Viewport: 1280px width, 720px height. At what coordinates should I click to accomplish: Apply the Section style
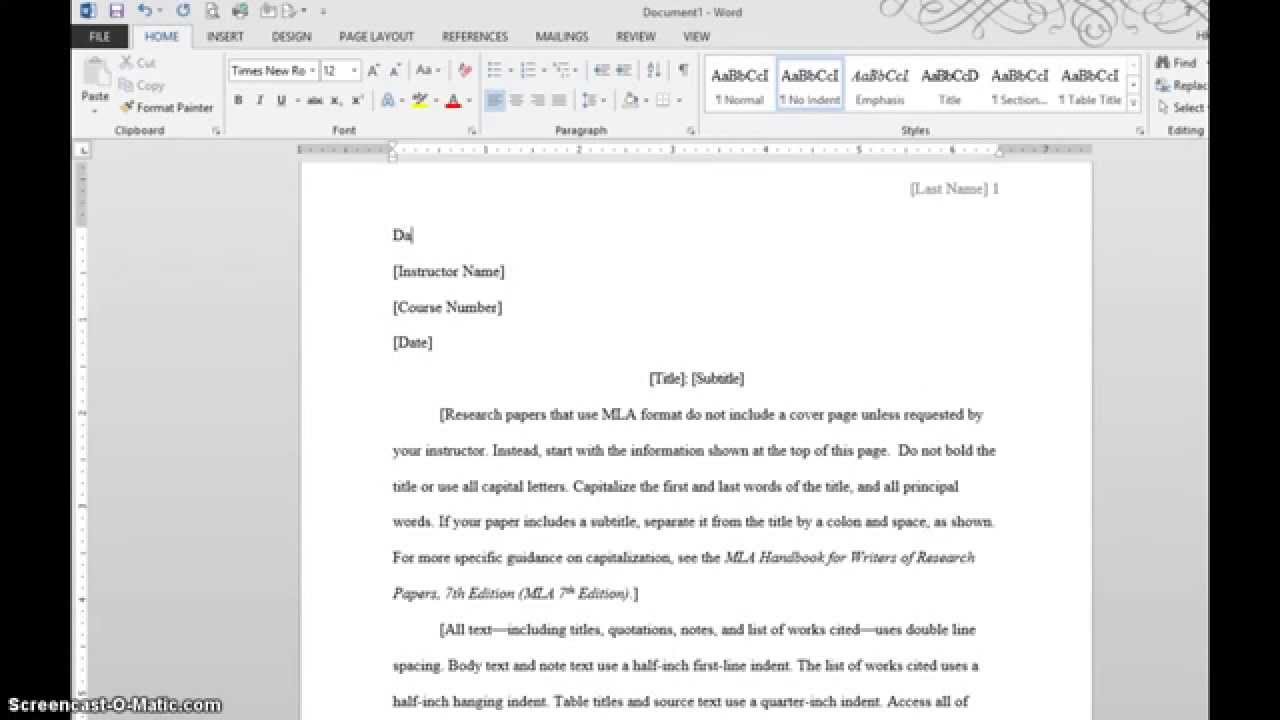click(x=1020, y=85)
